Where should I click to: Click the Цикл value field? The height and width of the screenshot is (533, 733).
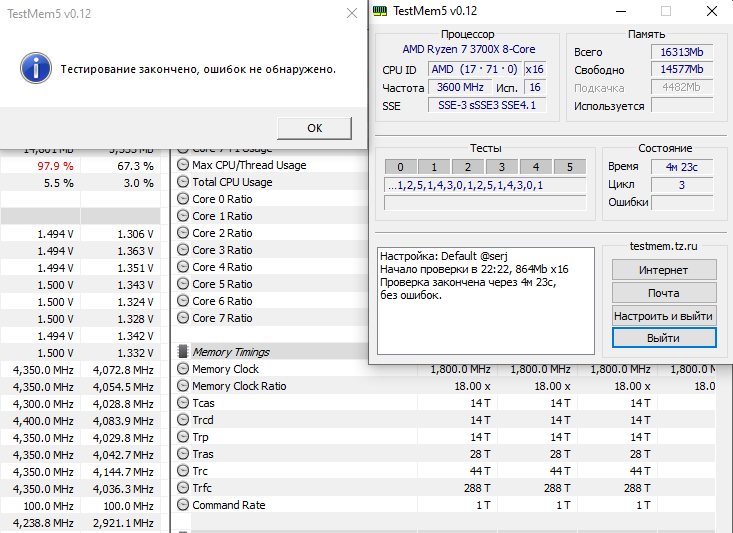point(682,185)
